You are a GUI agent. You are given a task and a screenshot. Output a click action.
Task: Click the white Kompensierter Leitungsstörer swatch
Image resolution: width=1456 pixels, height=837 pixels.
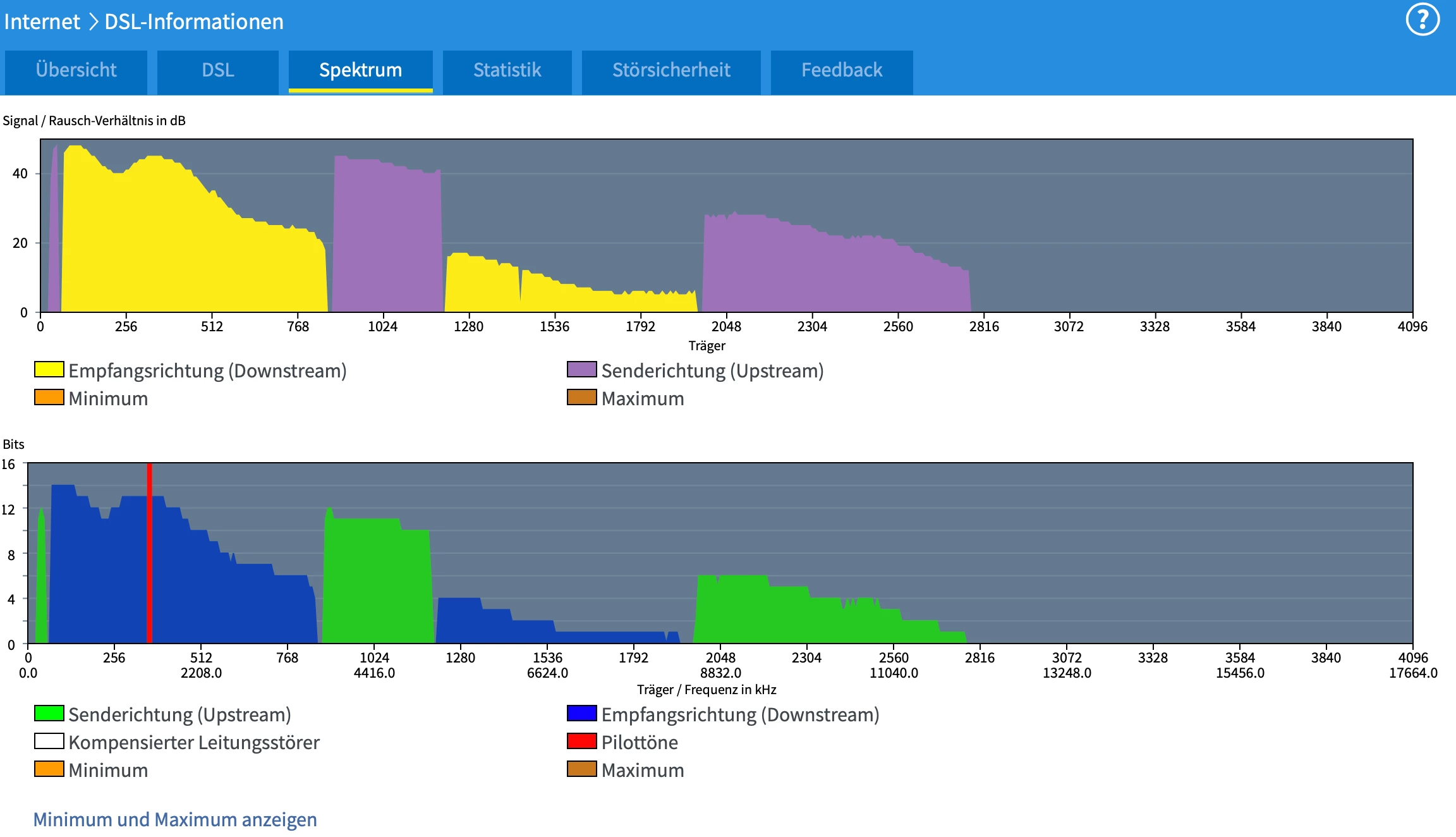pos(49,742)
